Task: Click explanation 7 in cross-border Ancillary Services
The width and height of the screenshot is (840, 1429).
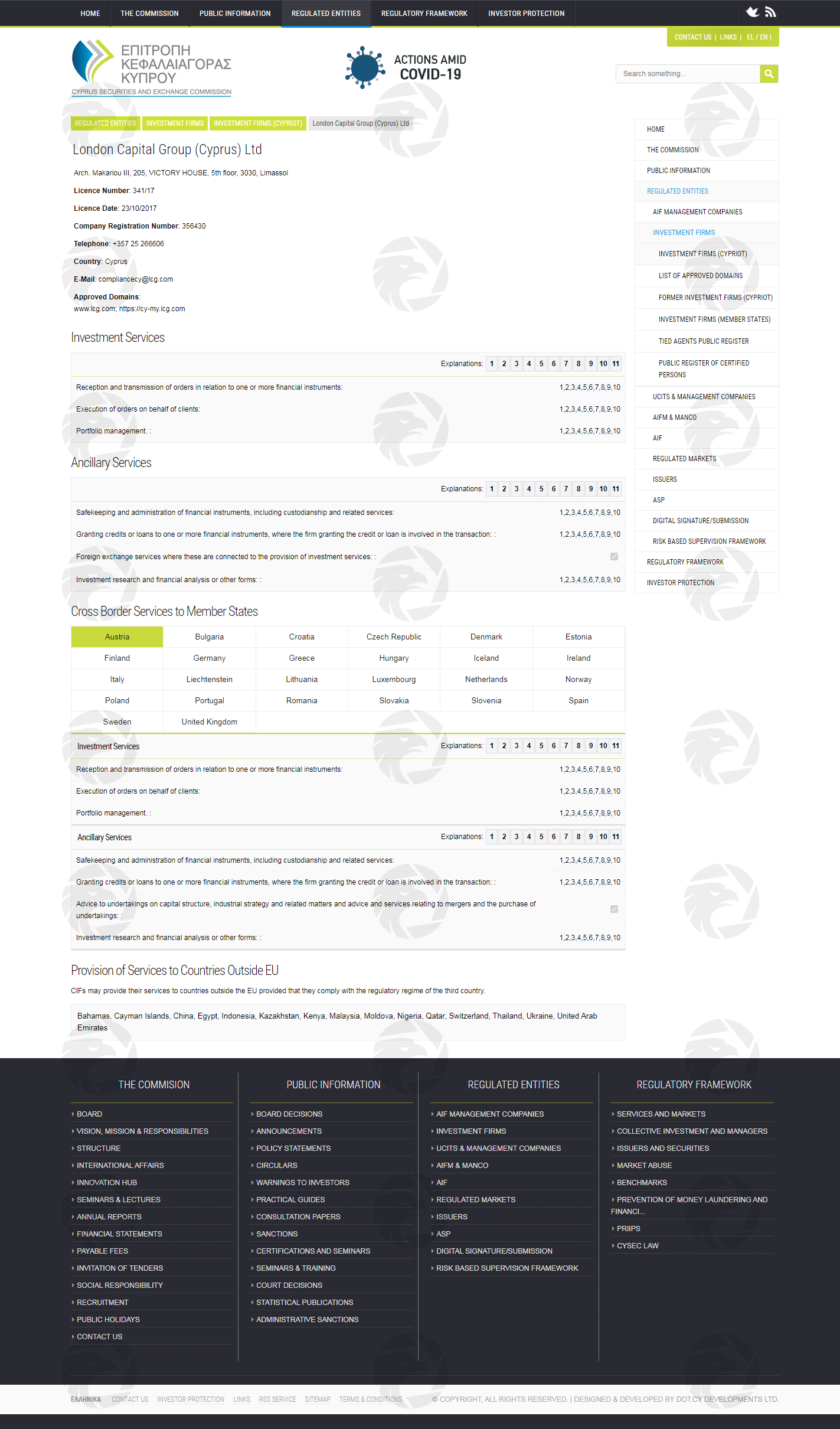Action: tap(566, 837)
